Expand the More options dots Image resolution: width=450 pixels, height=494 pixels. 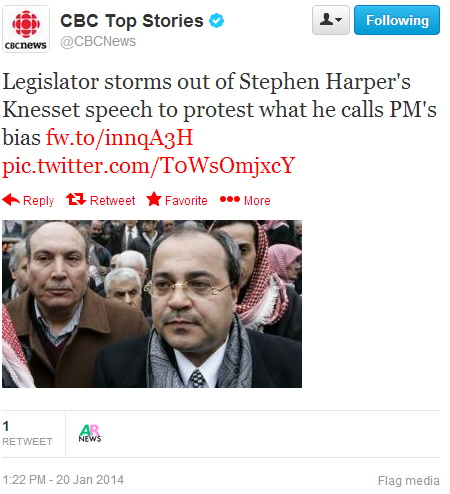click(230, 199)
